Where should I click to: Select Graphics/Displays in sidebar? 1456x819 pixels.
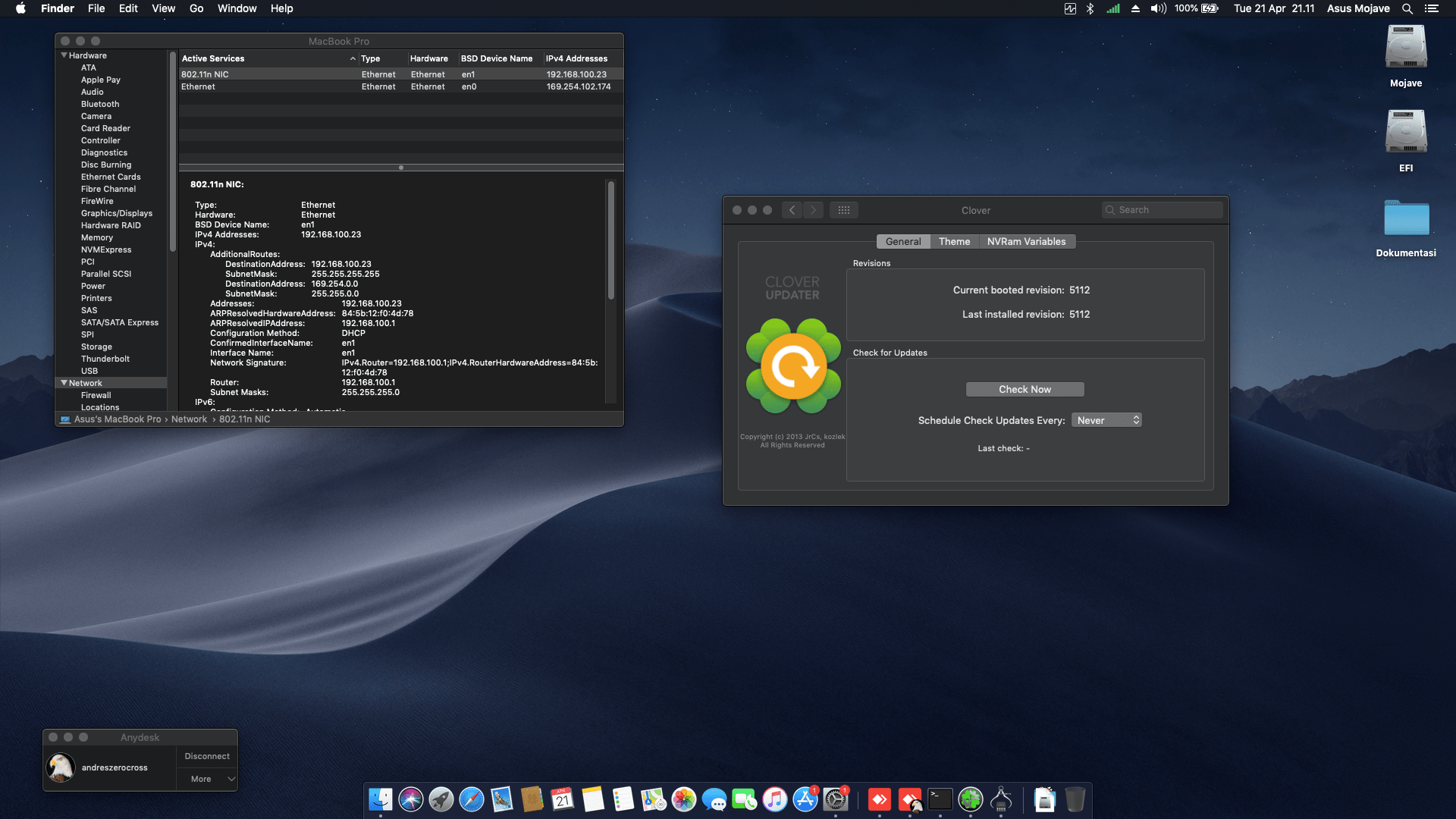point(117,213)
